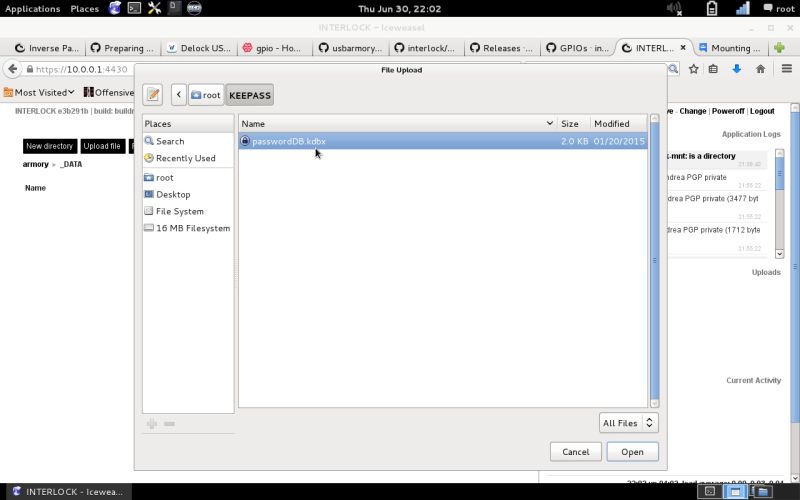Switch to the Releases tab
The width and height of the screenshot is (800, 500).
tap(502, 48)
